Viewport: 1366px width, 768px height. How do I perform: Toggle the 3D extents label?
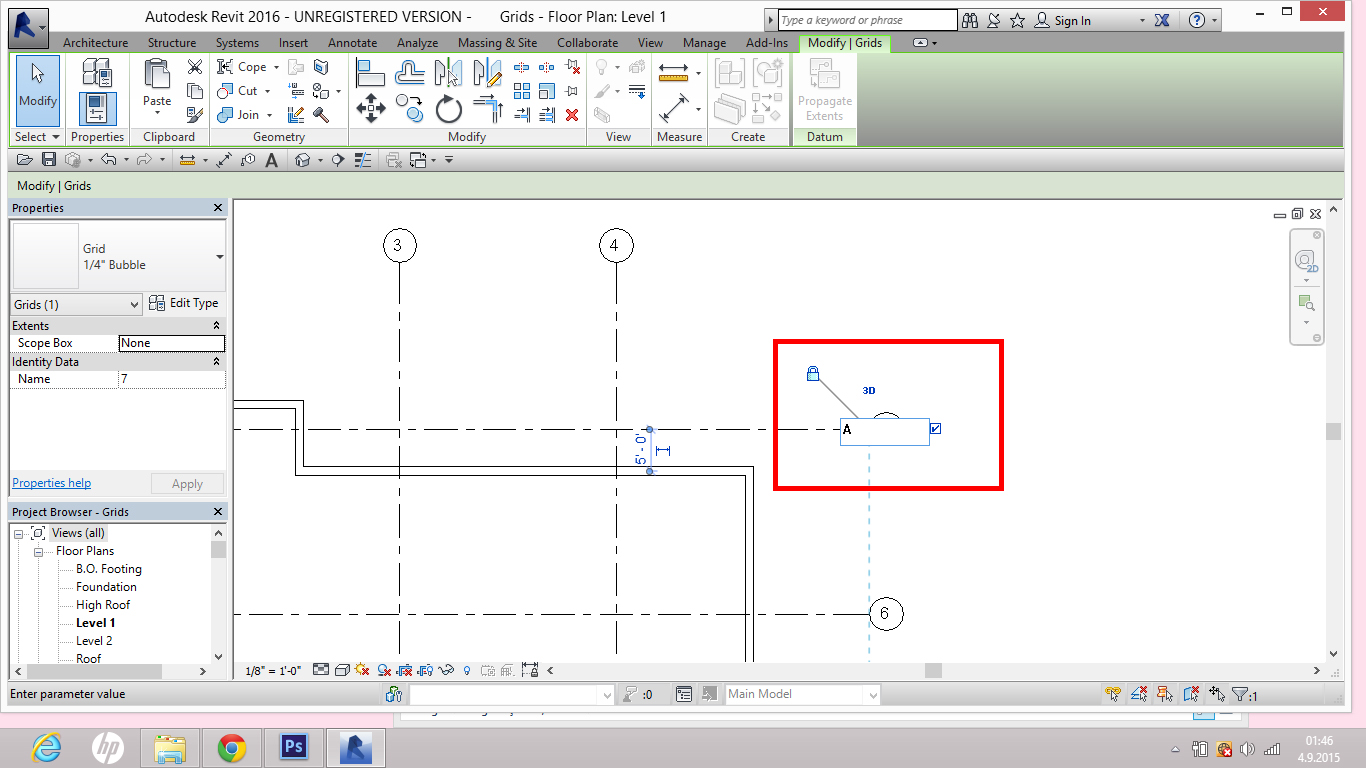869,391
